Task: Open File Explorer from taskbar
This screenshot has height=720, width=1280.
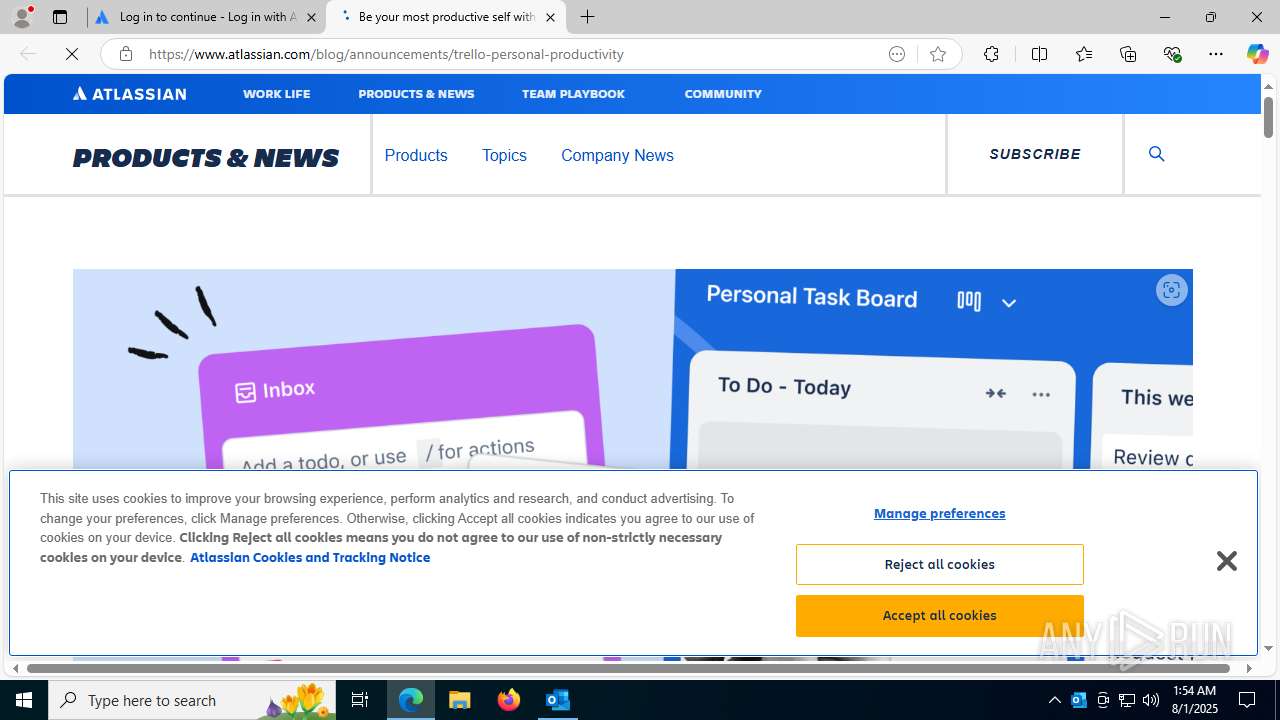Action: coord(460,700)
